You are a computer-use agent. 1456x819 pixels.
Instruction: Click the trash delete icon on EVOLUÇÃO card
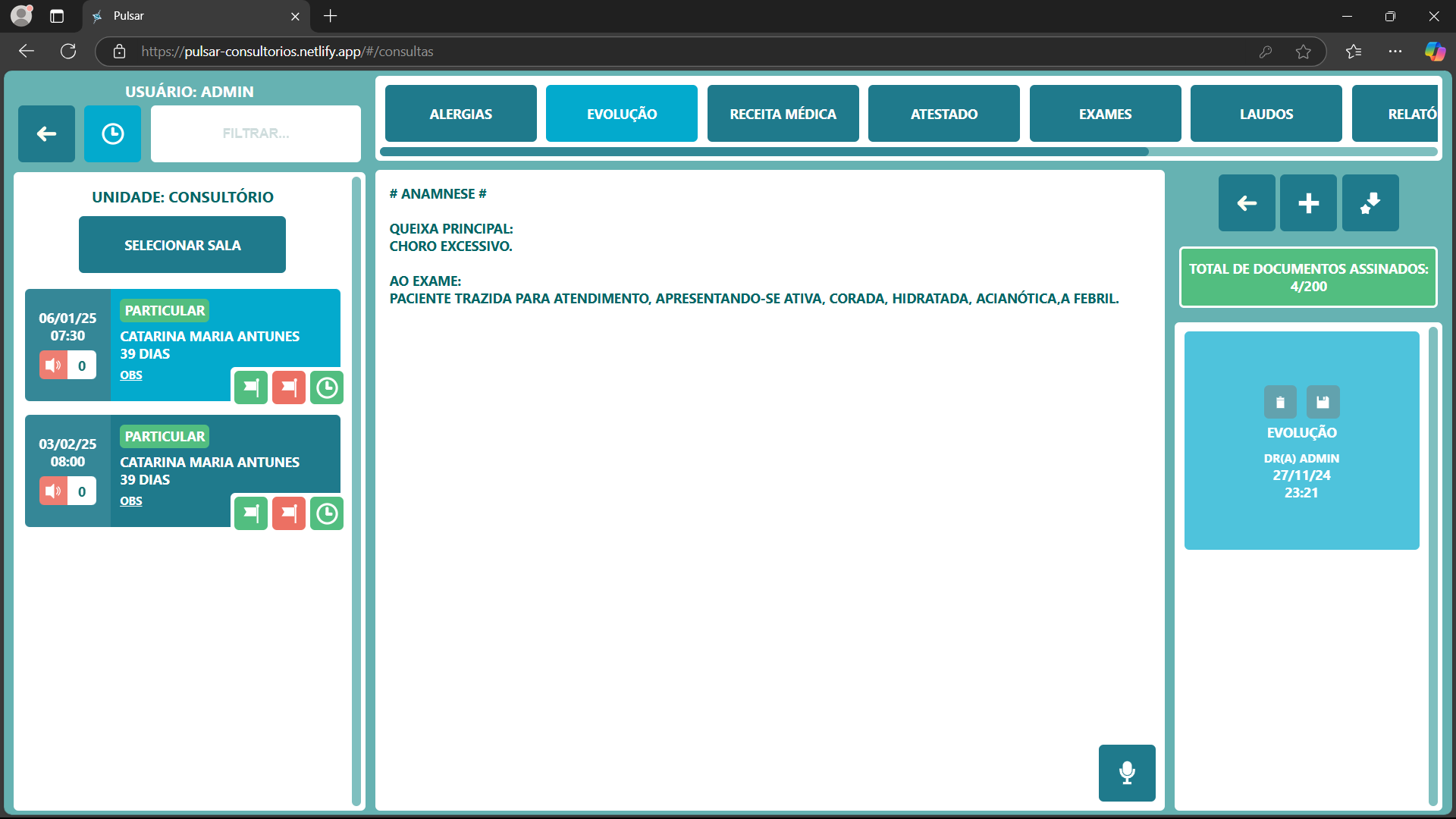coord(1280,402)
